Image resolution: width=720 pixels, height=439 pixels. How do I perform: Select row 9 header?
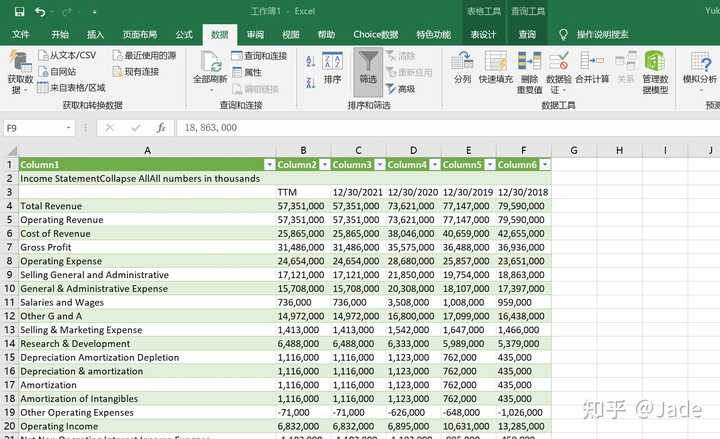tap(9, 275)
